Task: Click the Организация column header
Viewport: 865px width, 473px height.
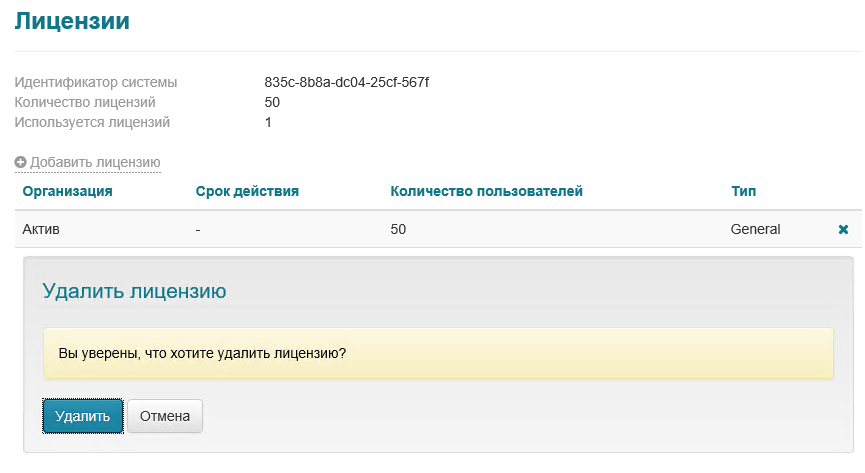Action: tap(67, 190)
